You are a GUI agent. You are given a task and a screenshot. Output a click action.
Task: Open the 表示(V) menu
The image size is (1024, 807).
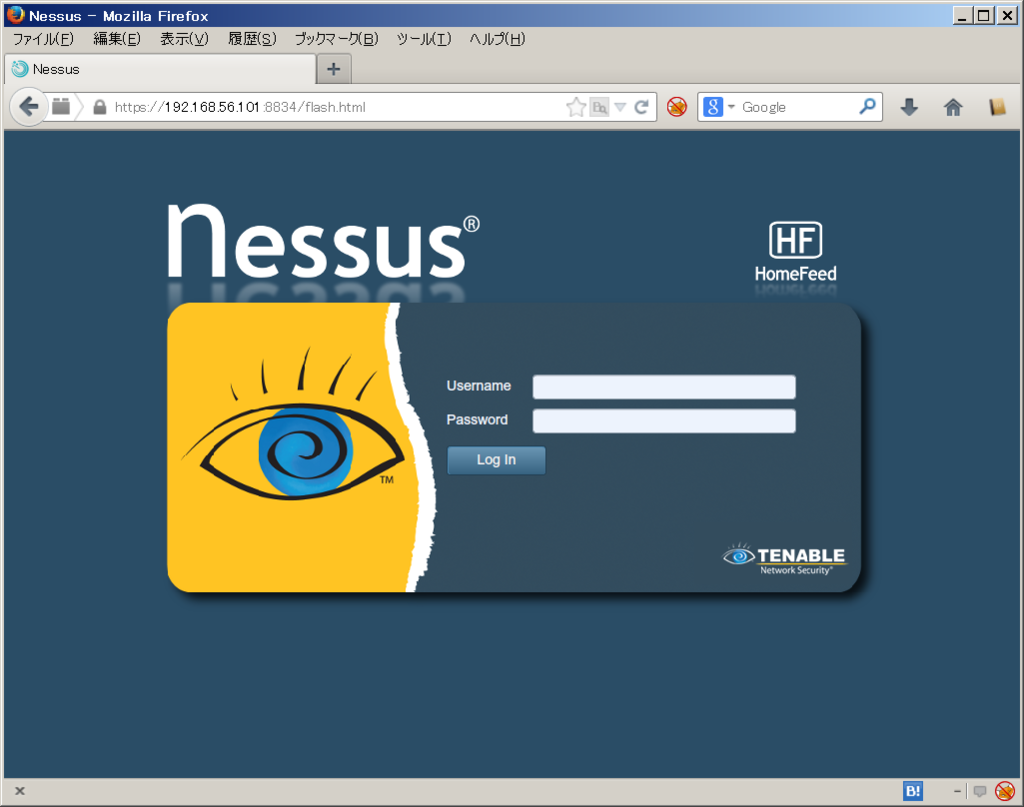pos(184,39)
